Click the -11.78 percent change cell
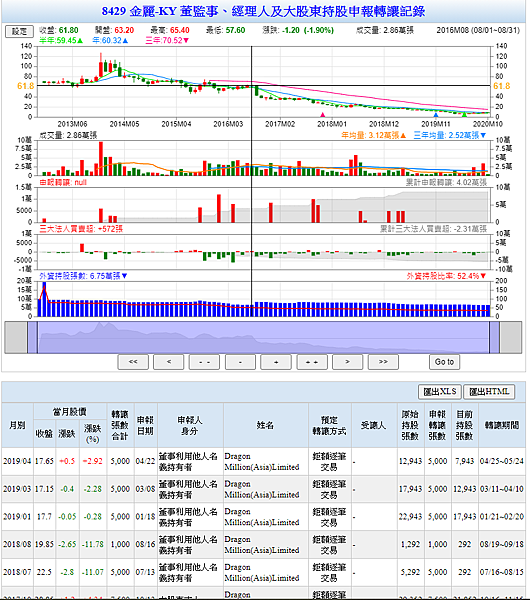The image size is (530, 600). click(x=93, y=544)
